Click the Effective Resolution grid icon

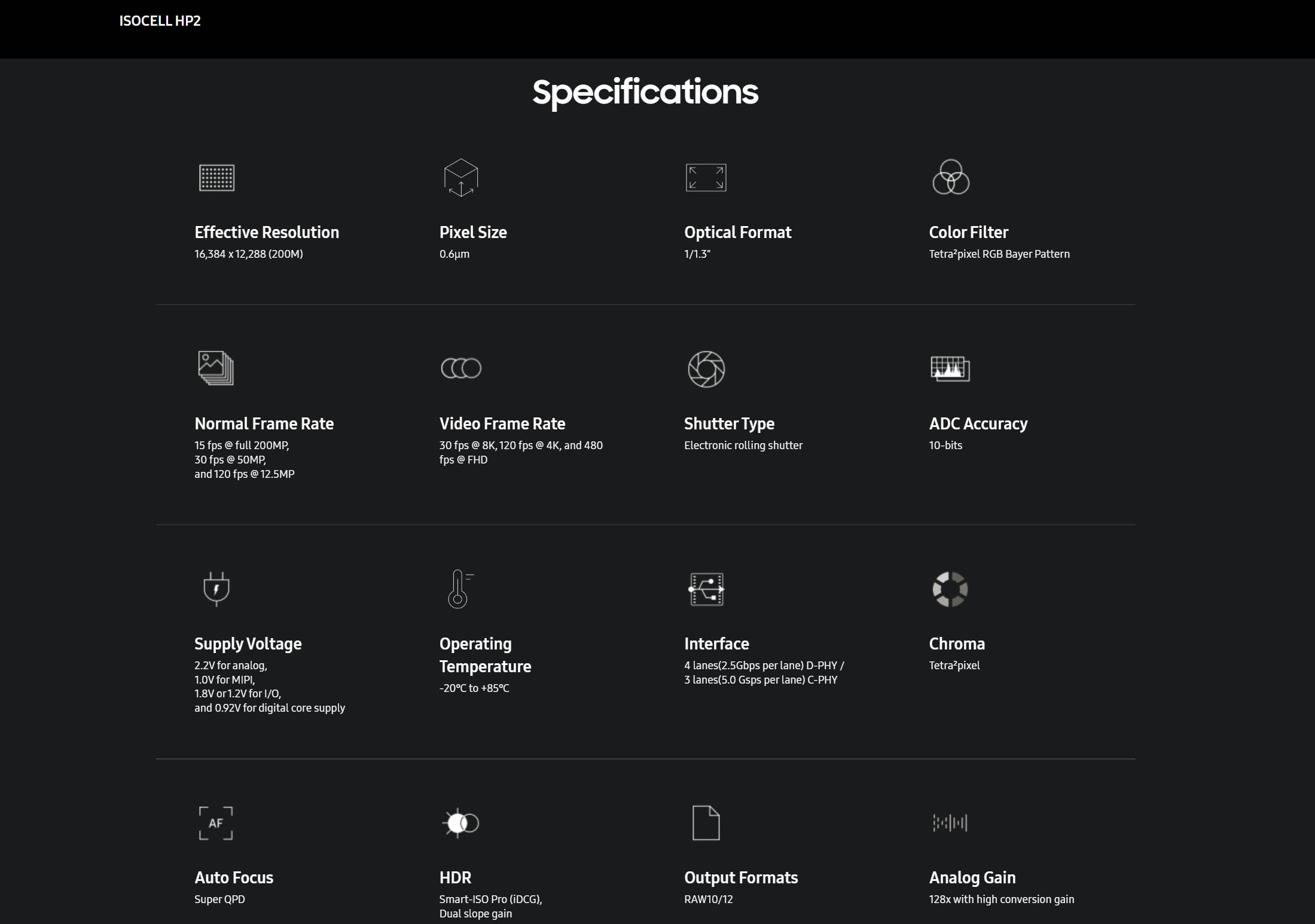click(x=216, y=178)
